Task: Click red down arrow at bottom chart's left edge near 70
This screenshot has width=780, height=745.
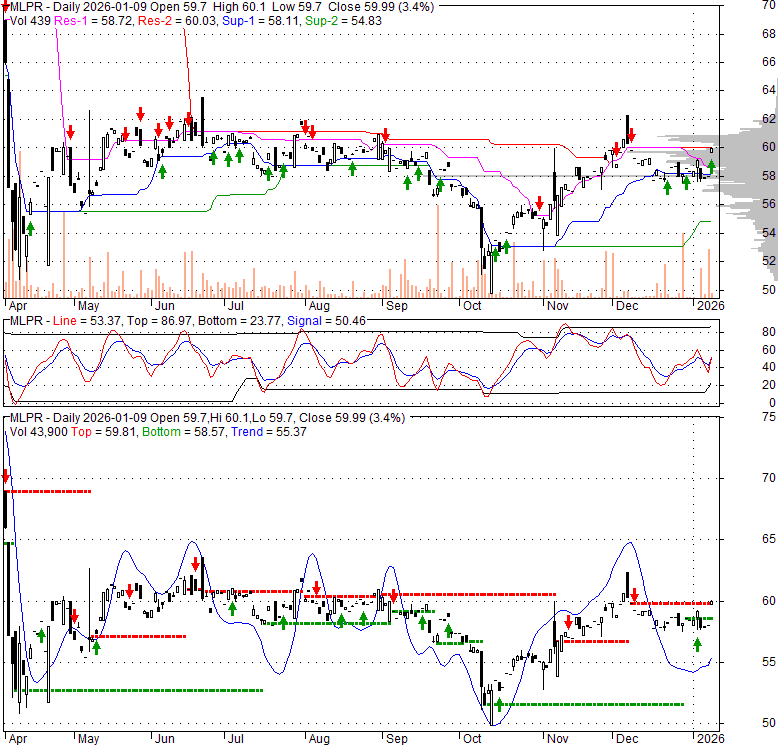Action: [x=5, y=476]
